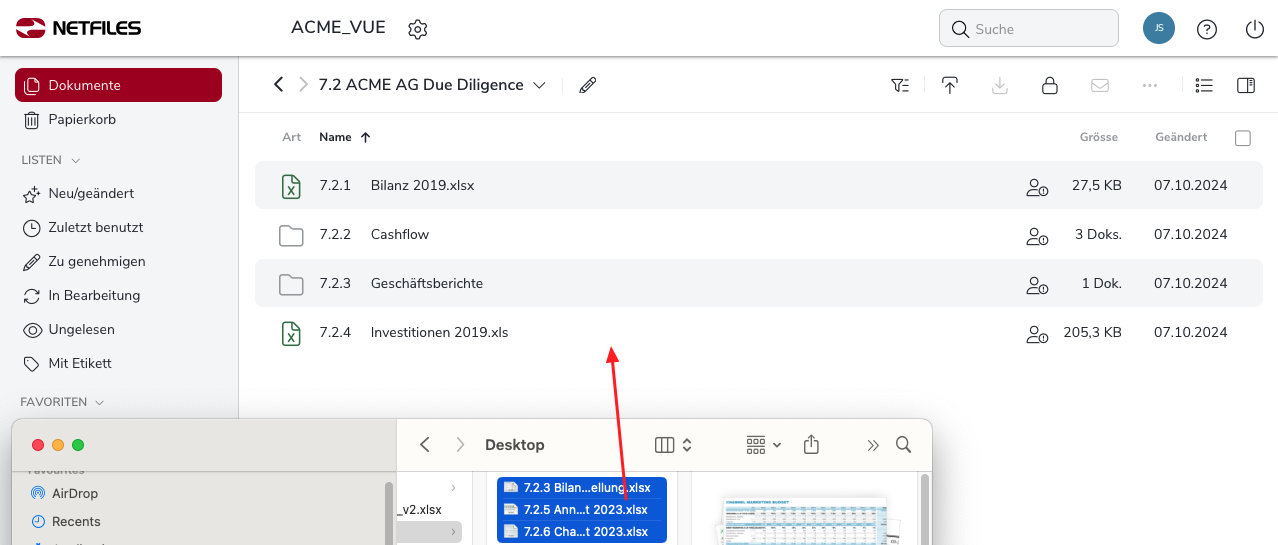Open the filter list icon
This screenshot has height=545, width=1278.
click(x=900, y=85)
